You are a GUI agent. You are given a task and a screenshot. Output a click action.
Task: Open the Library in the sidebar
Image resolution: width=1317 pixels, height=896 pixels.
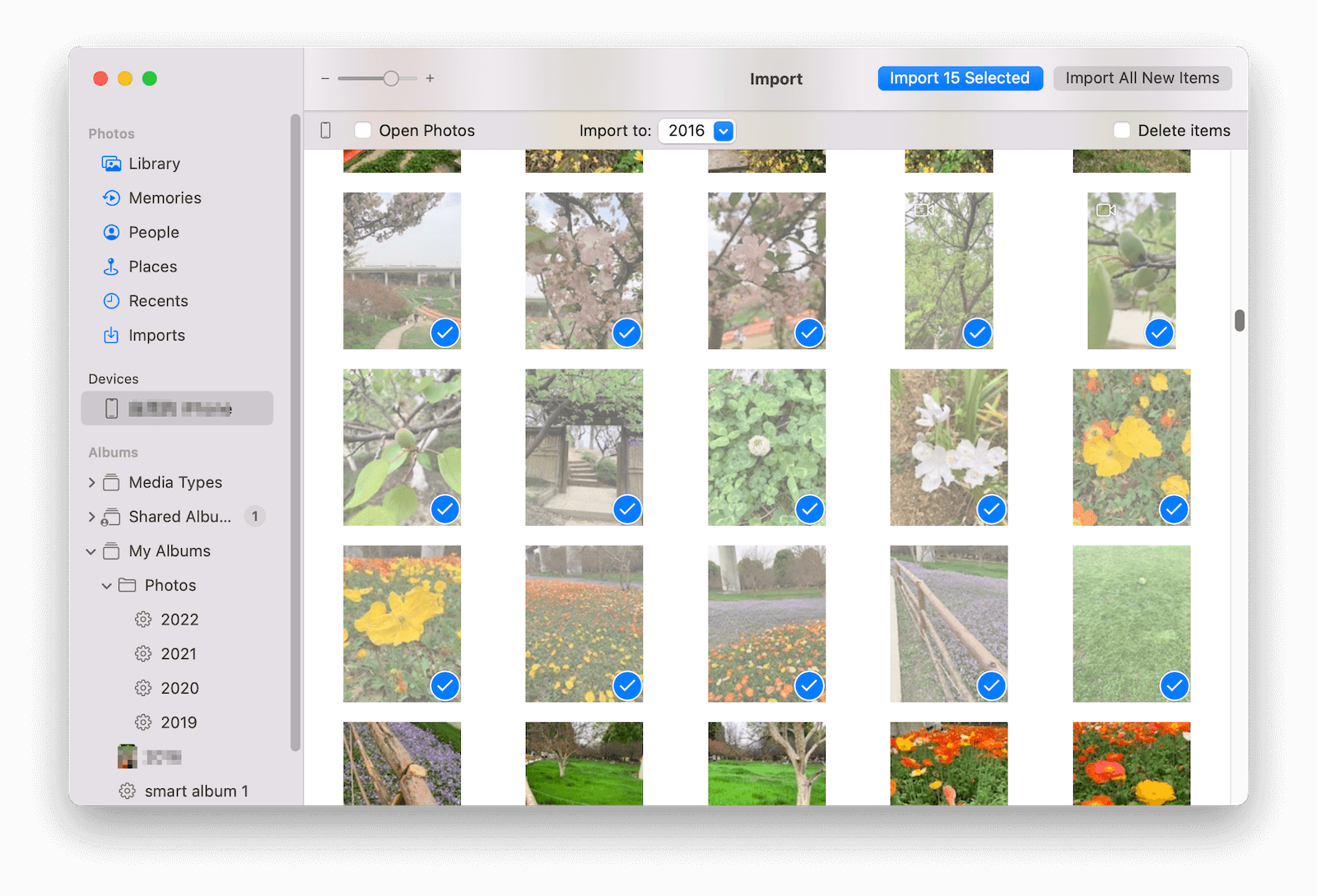154,163
